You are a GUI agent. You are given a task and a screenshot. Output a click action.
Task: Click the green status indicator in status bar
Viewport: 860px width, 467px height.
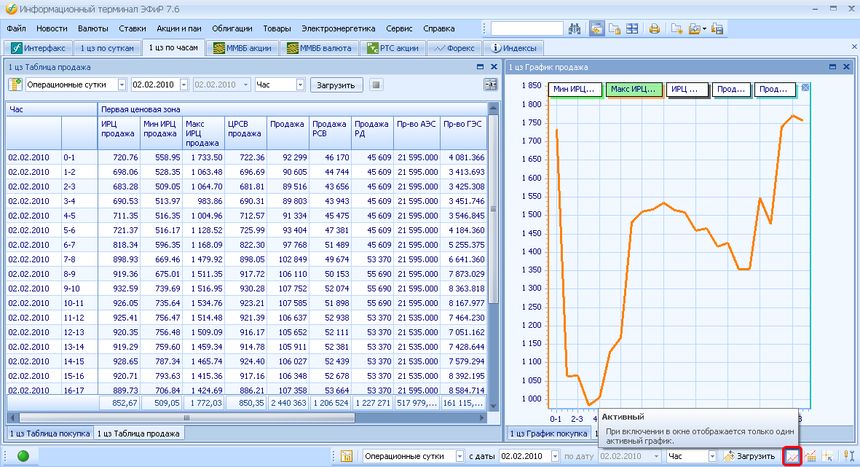(23, 456)
